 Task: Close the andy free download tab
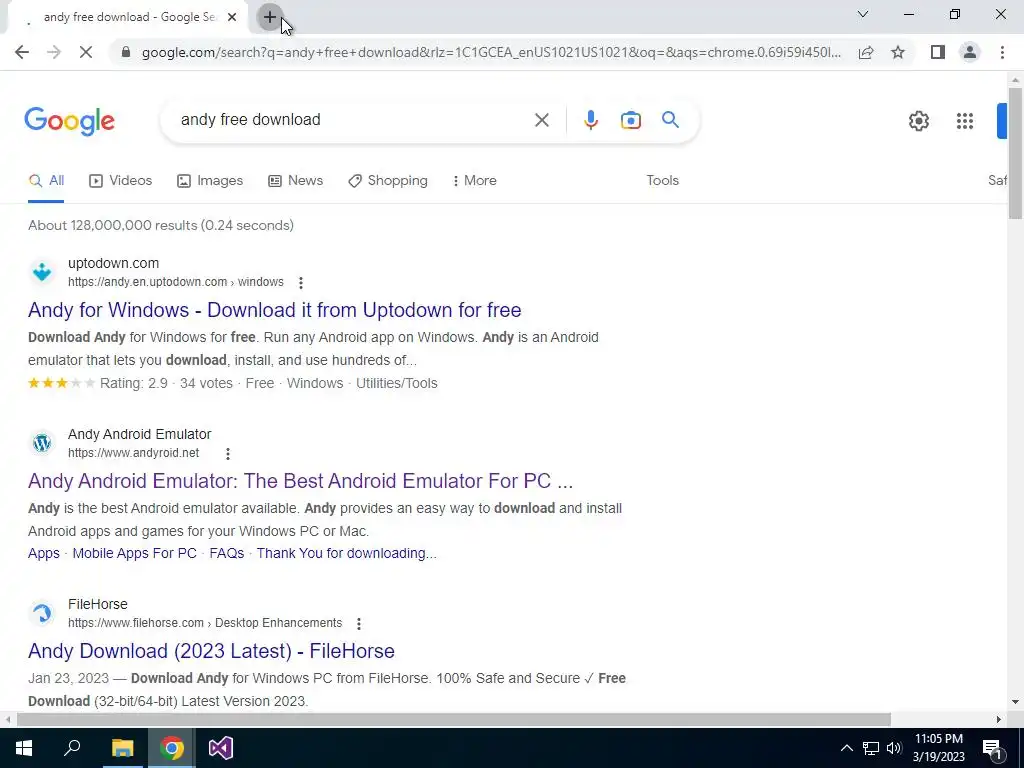click(x=232, y=18)
